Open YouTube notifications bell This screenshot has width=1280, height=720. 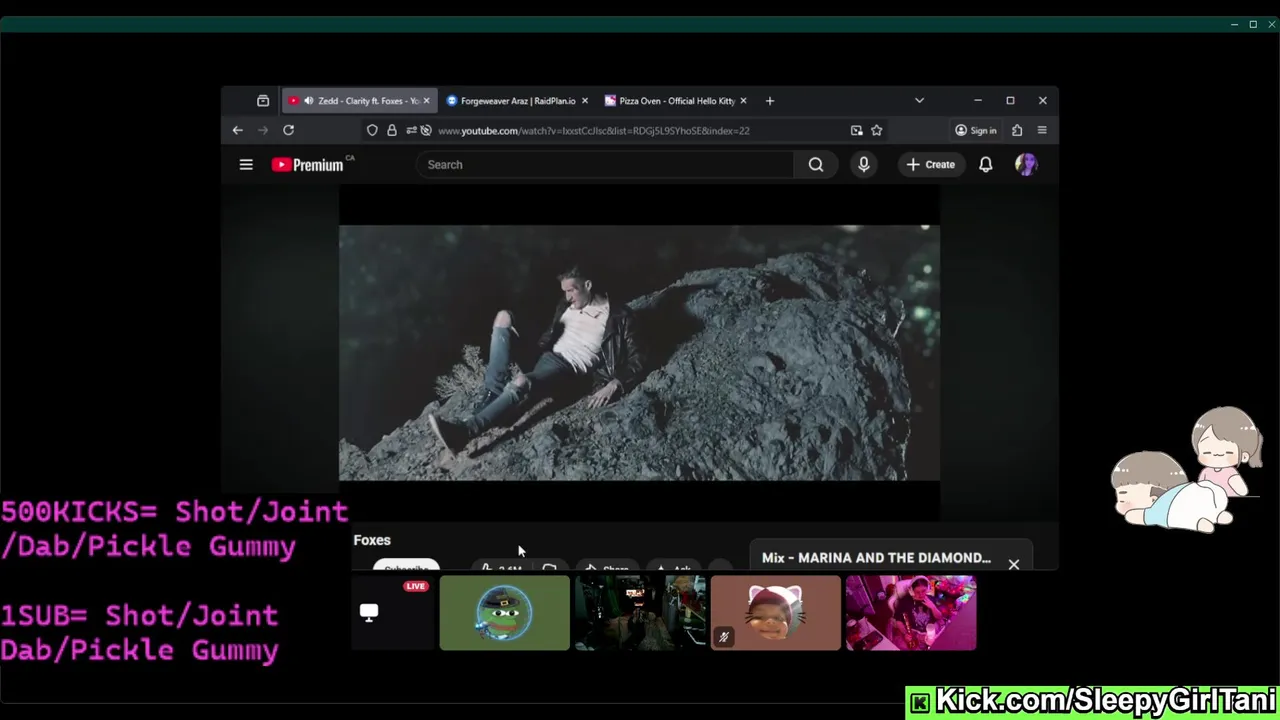click(x=986, y=165)
